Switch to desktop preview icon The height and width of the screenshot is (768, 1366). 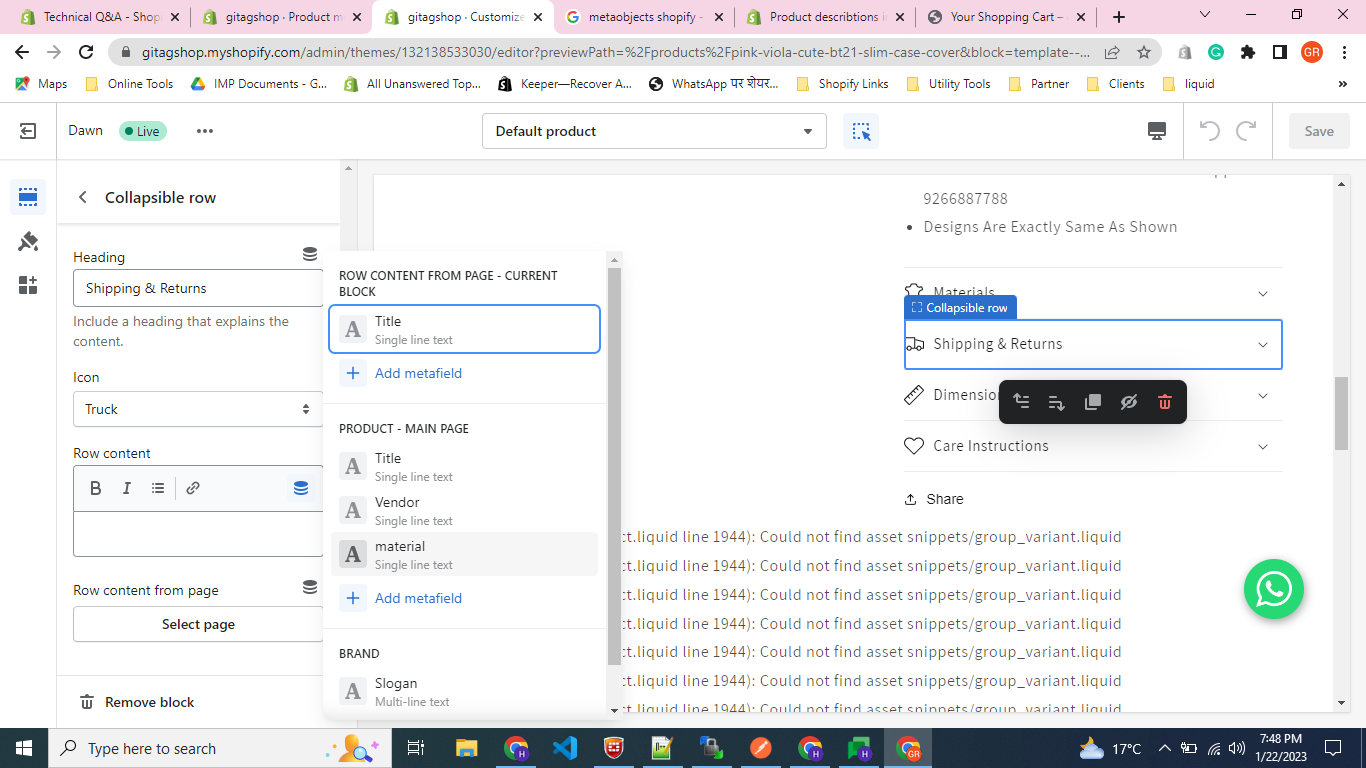[x=1157, y=131]
